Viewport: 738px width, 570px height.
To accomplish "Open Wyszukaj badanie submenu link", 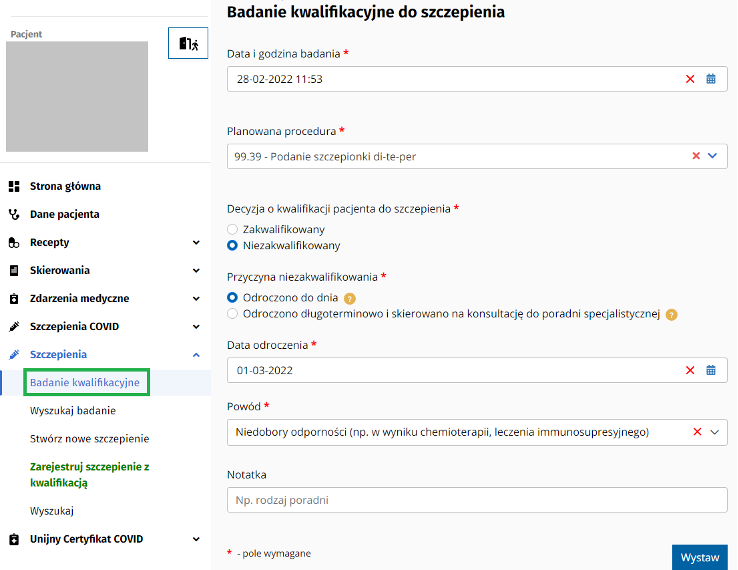I will (73, 411).
